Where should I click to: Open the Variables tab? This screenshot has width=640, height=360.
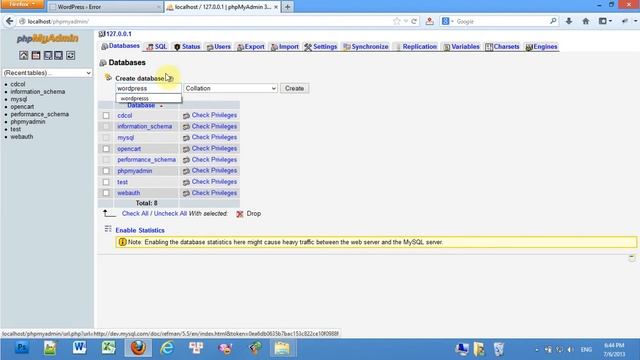[461, 47]
